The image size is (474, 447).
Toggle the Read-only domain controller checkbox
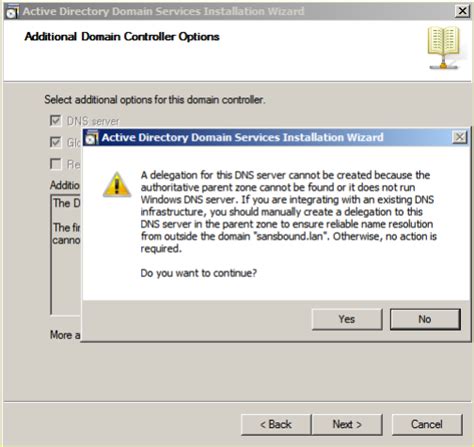click(x=56, y=164)
